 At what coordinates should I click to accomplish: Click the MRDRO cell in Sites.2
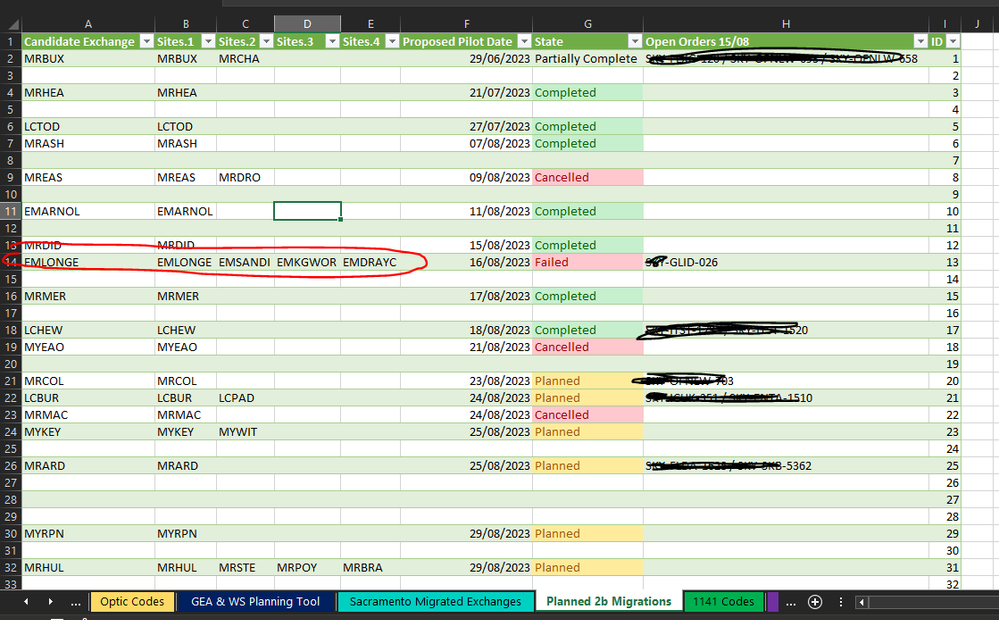245,177
